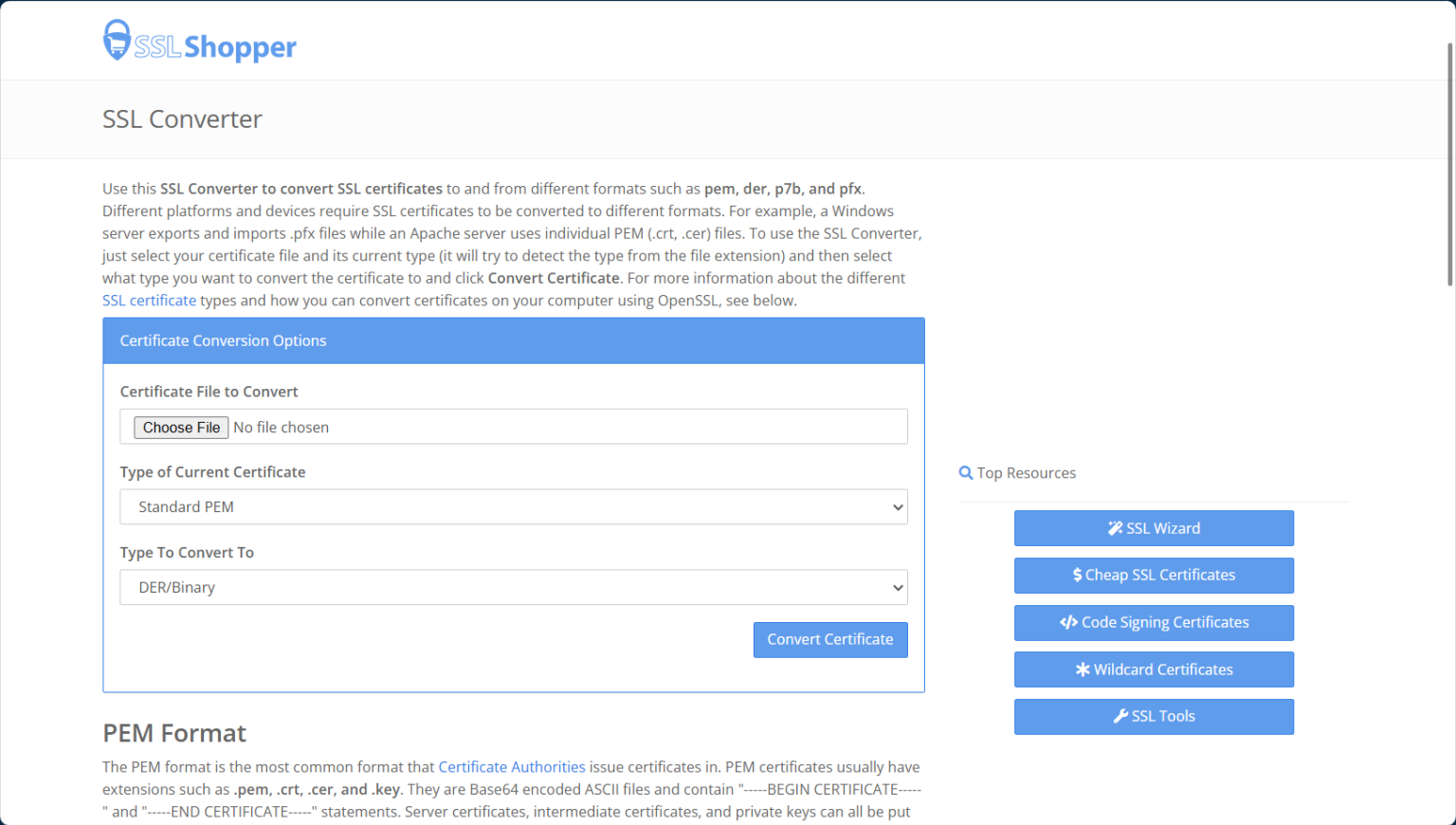Select the wizard icon inside SSL Wizard button

tap(1114, 528)
